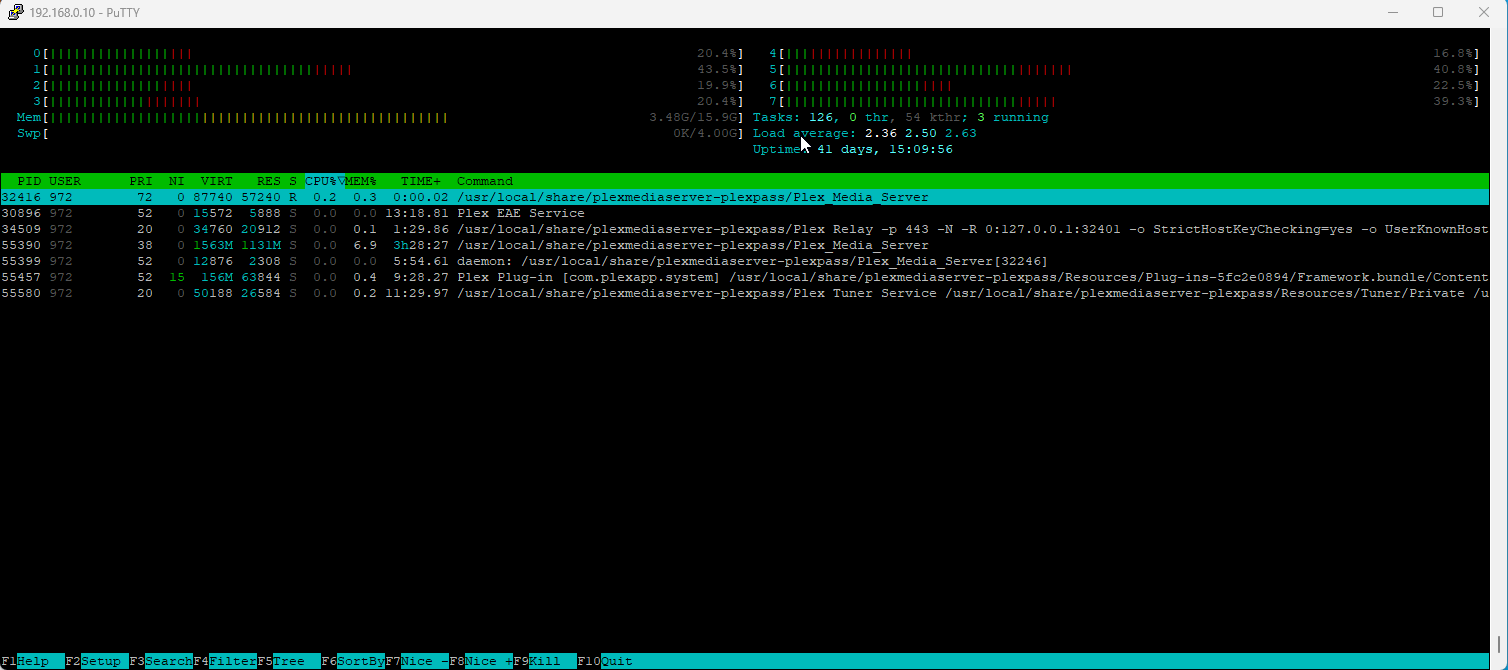
Task: Select process row with PID 55390
Action: coord(745,245)
